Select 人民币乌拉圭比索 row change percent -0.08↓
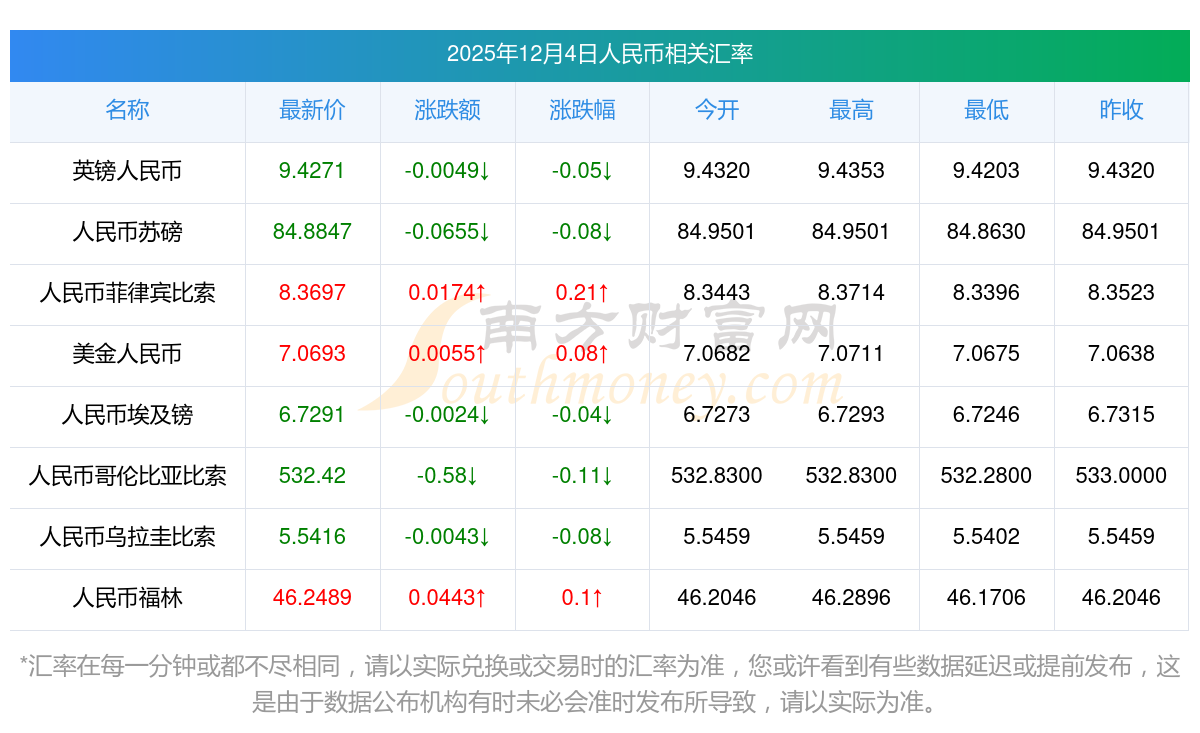The height and width of the screenshot is (733, 1200). (582, 537)
